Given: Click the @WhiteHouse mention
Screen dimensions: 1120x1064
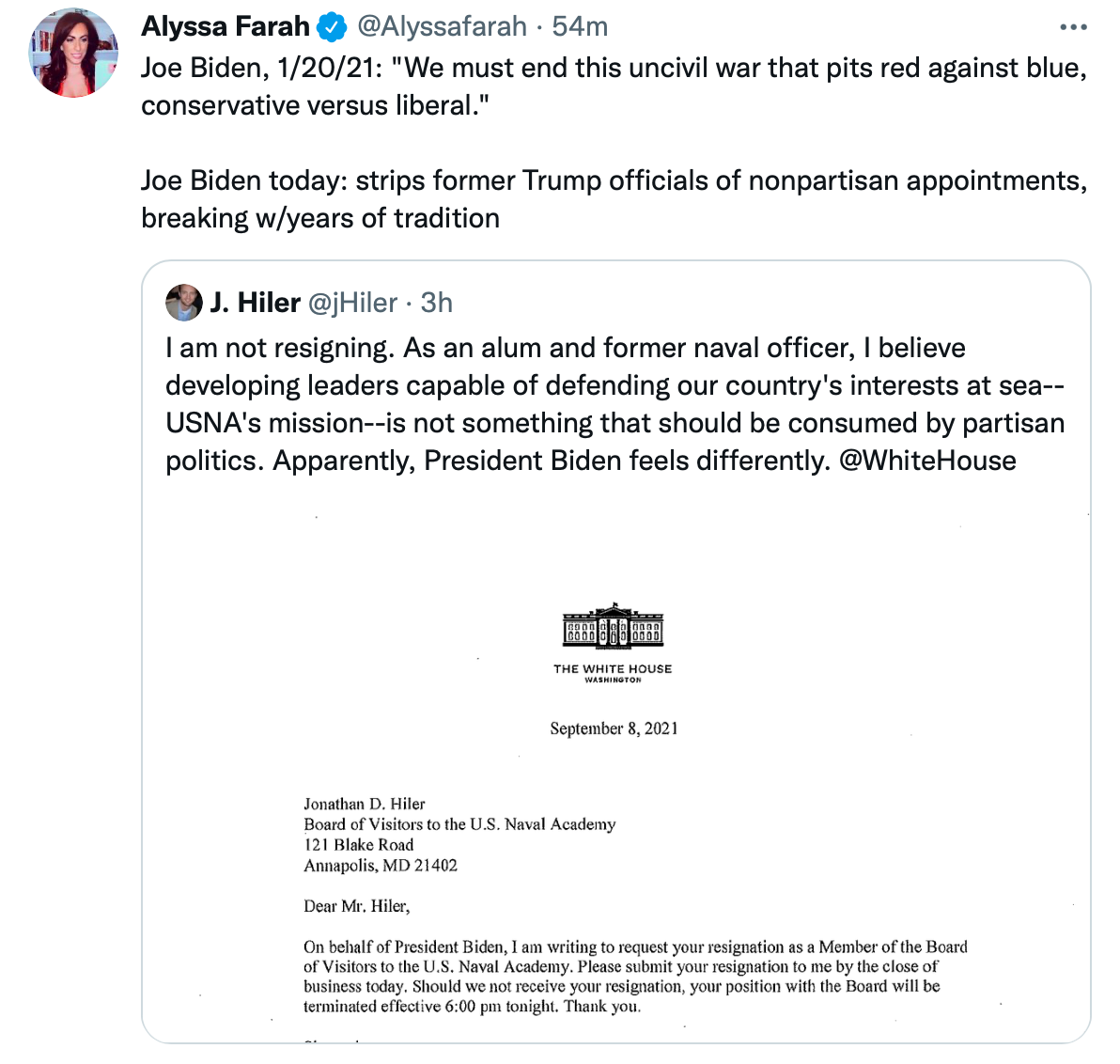Looking at the screenshot, I should (x=926, y=461).
